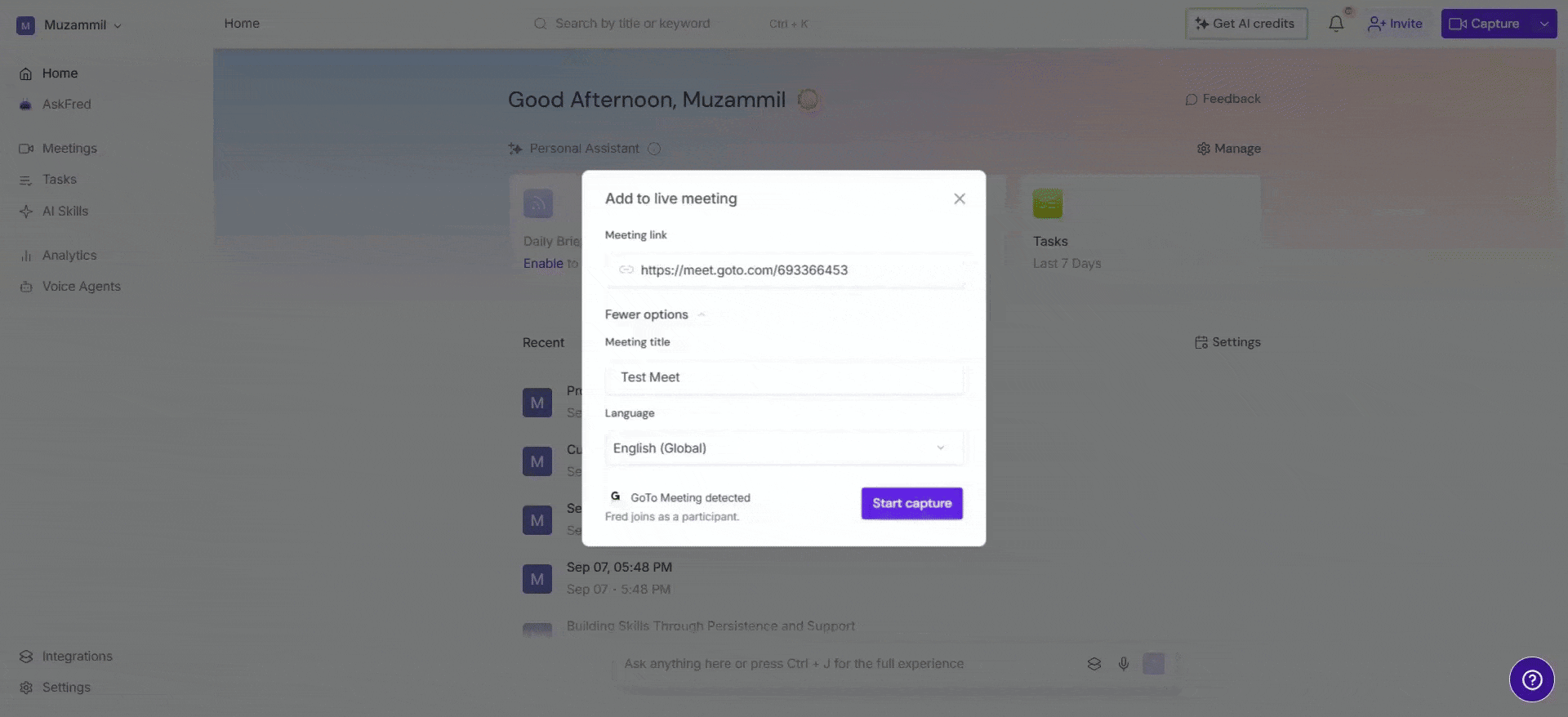Click the search by title or keyword box
The image size is (1568, 717).
[x=670, y=24]
